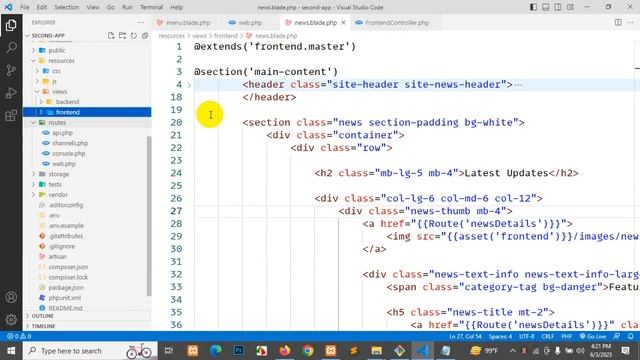Split the editor to the right
Image resolution: width=640 pixels, height=360 pixels.
click(618, 22)
